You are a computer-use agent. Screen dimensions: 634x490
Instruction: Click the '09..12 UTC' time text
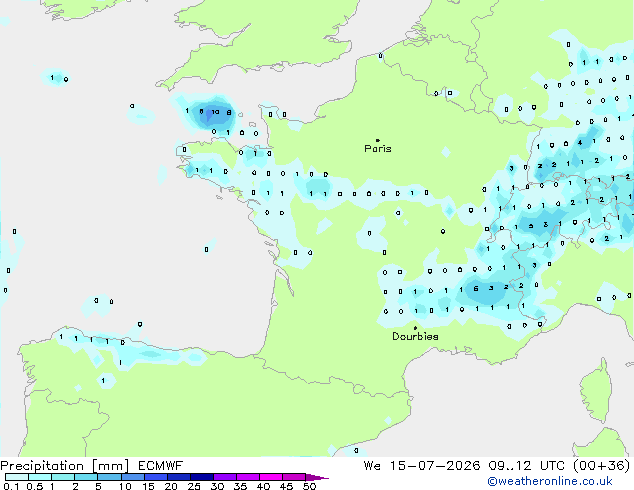pos(526,466)
